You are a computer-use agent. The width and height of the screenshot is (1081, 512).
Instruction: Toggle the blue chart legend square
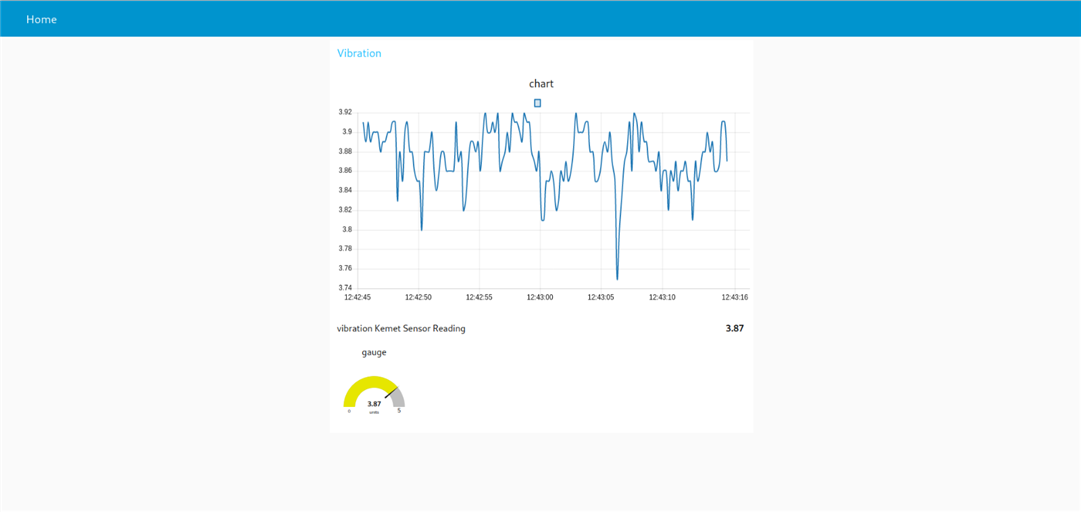point(537,103)
